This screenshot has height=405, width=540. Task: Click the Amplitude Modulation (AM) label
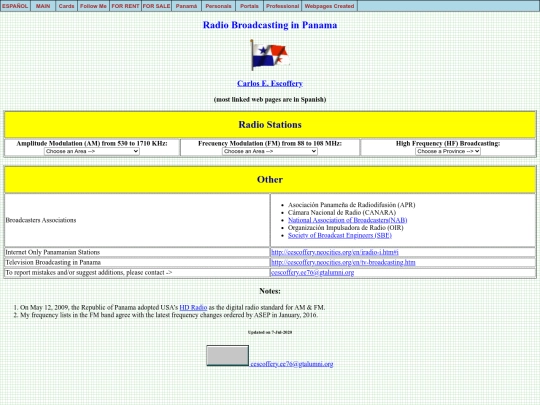click(92, 143)
